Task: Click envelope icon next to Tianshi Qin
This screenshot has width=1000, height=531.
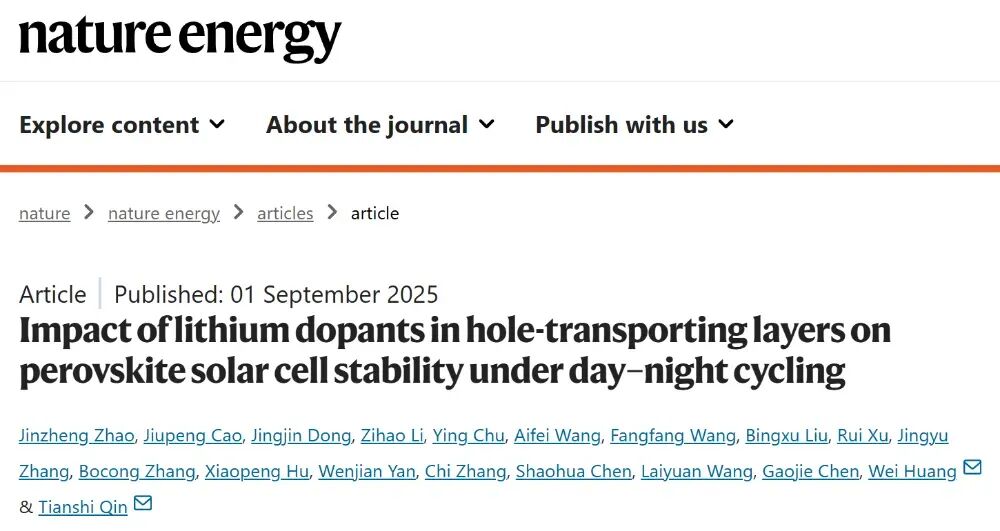Action: tap(143, 504)
